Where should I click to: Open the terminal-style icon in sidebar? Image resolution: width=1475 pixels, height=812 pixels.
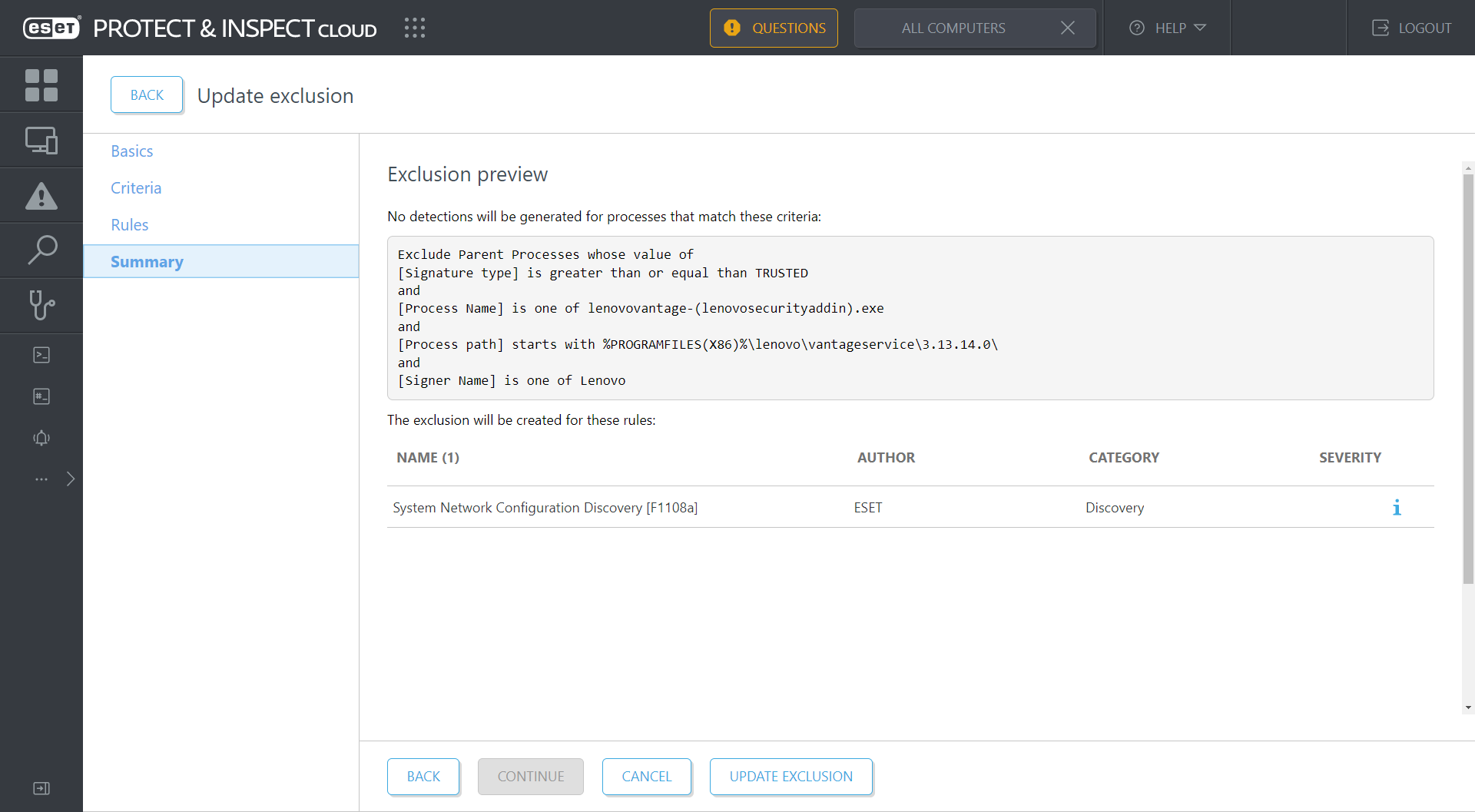[x=41, y=355]
